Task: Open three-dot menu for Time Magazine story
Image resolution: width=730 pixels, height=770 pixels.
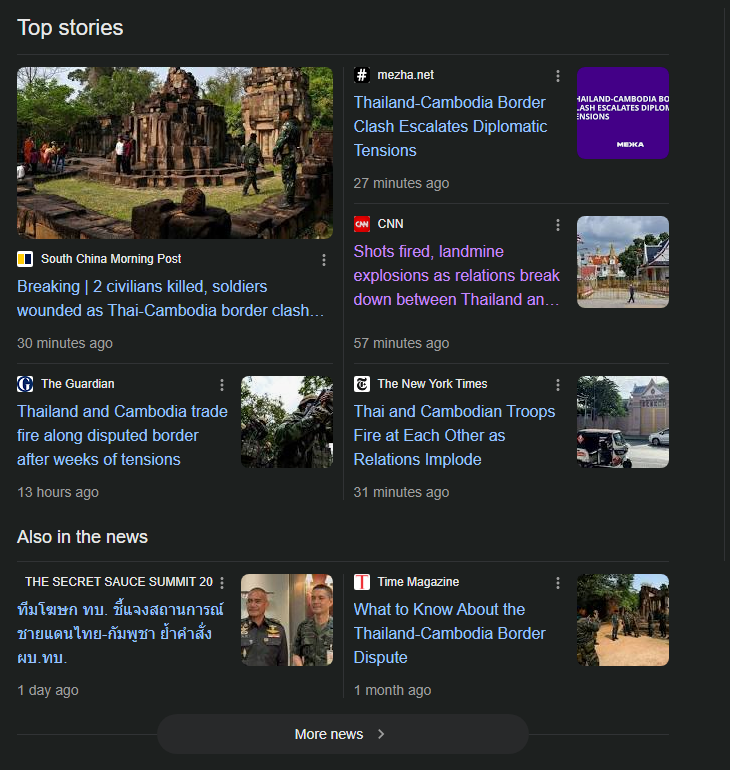Action: click(x=558, y=583)
